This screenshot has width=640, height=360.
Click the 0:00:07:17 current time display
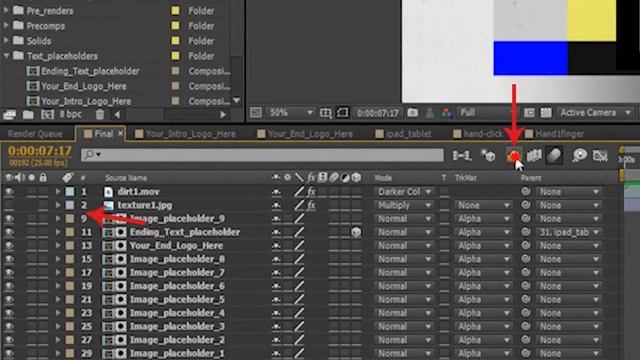click(40, 151)
